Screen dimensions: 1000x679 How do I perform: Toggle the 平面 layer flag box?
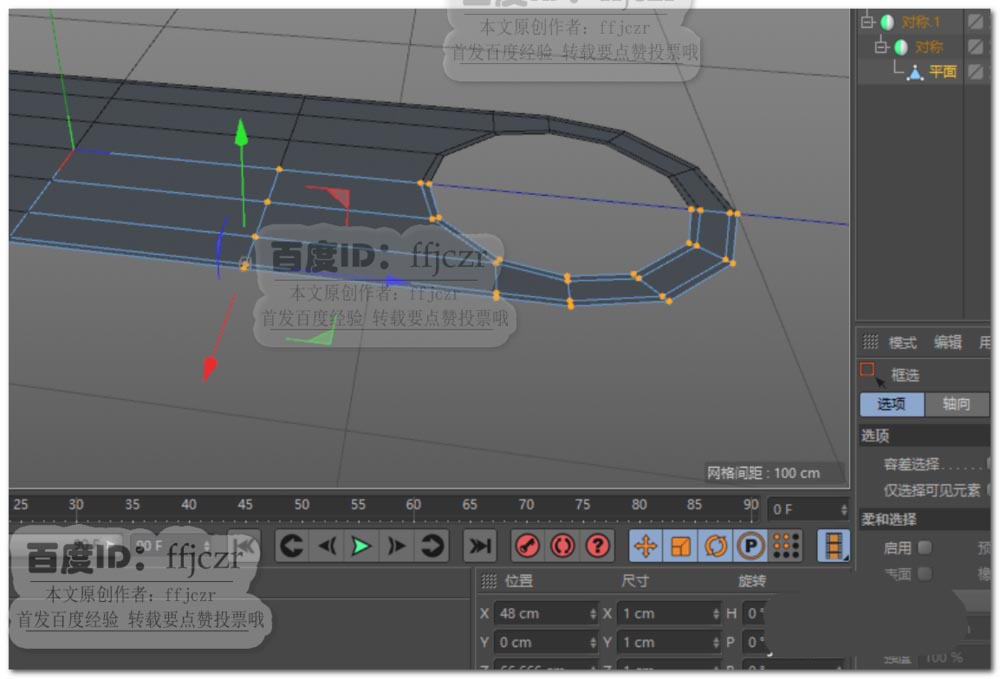coord(976,72)
